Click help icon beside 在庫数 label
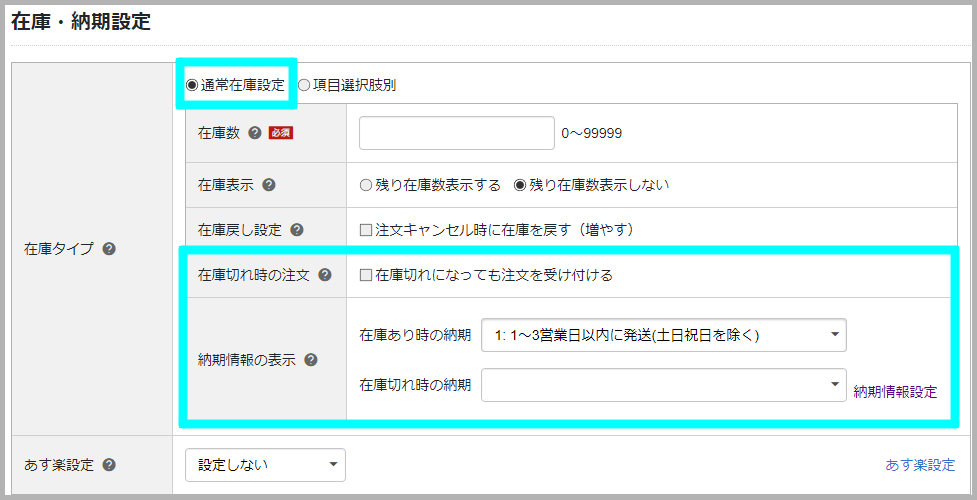The height and width of the screenshot is (500, 977). click(254, 133)
